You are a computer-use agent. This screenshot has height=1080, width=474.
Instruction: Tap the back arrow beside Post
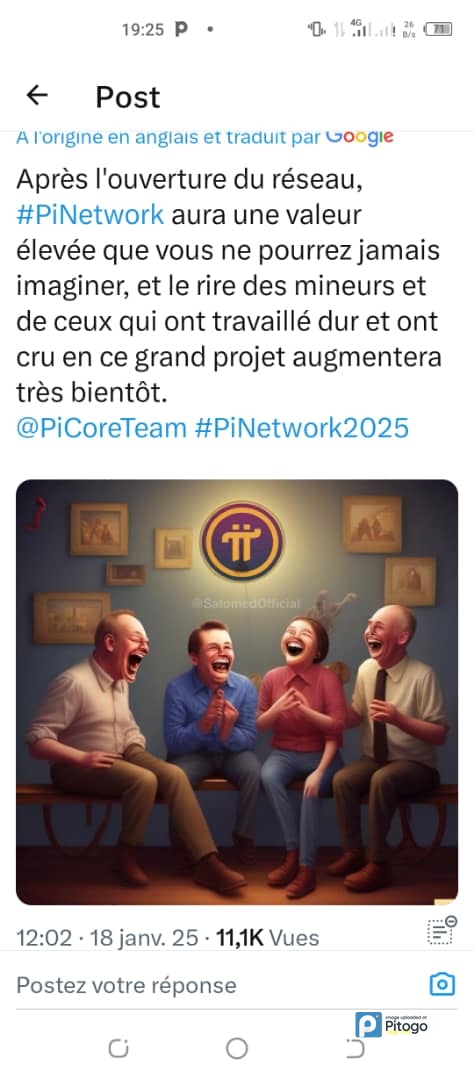pos(37,96)
